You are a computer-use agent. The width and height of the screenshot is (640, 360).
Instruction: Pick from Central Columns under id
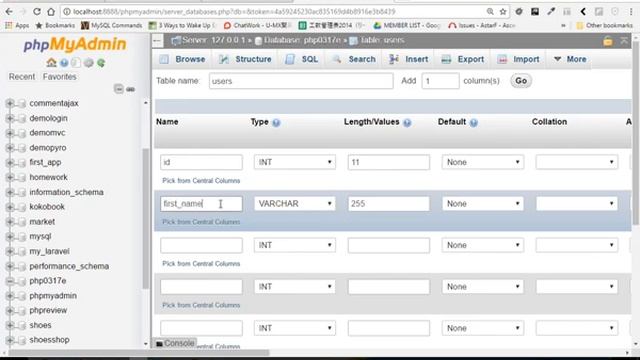point(201,180)
